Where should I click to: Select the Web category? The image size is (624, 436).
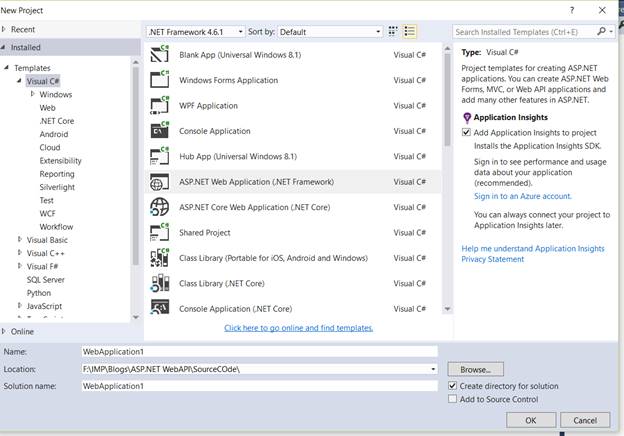point(47,107)
